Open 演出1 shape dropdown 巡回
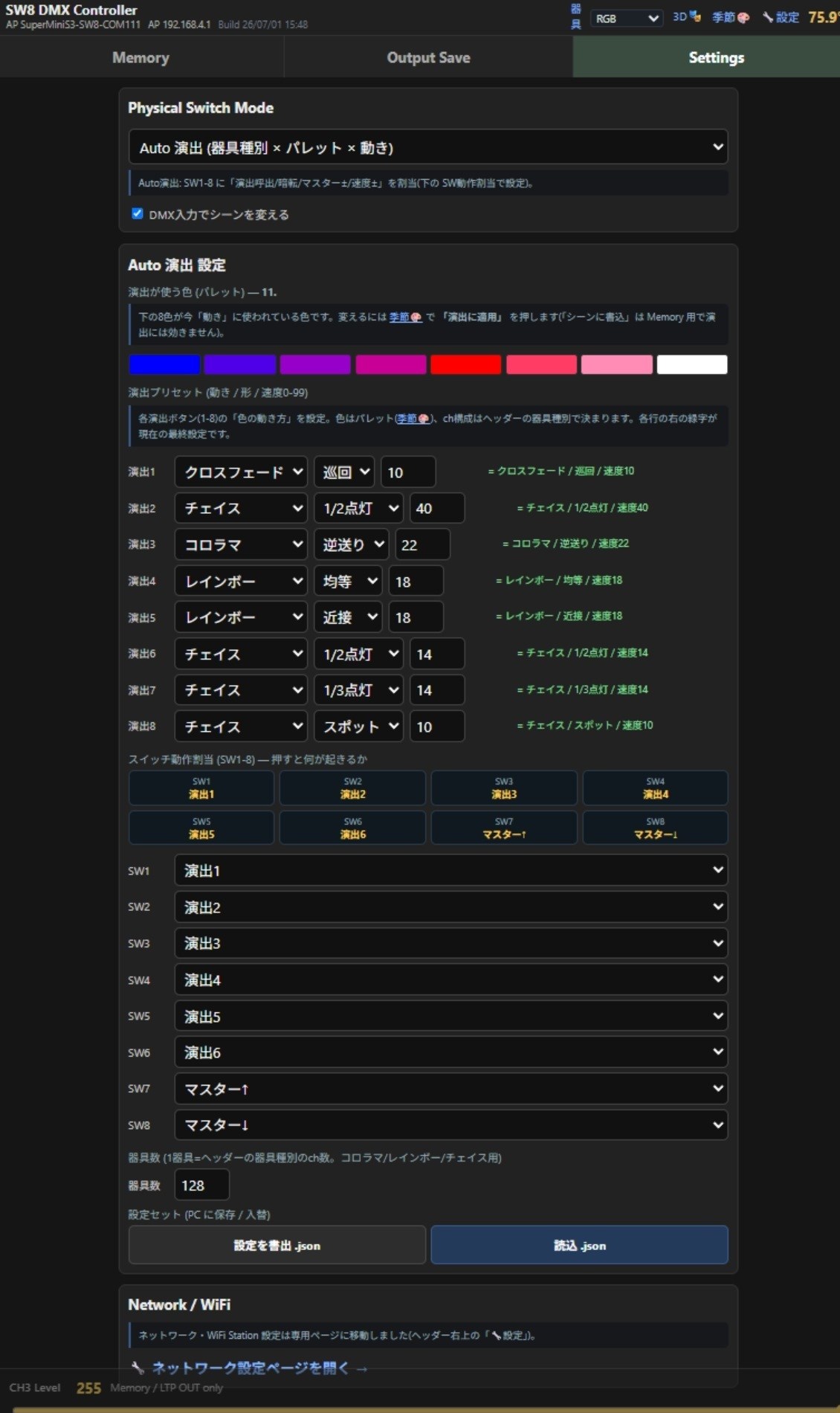840x1413 pixels. point(344,471)
